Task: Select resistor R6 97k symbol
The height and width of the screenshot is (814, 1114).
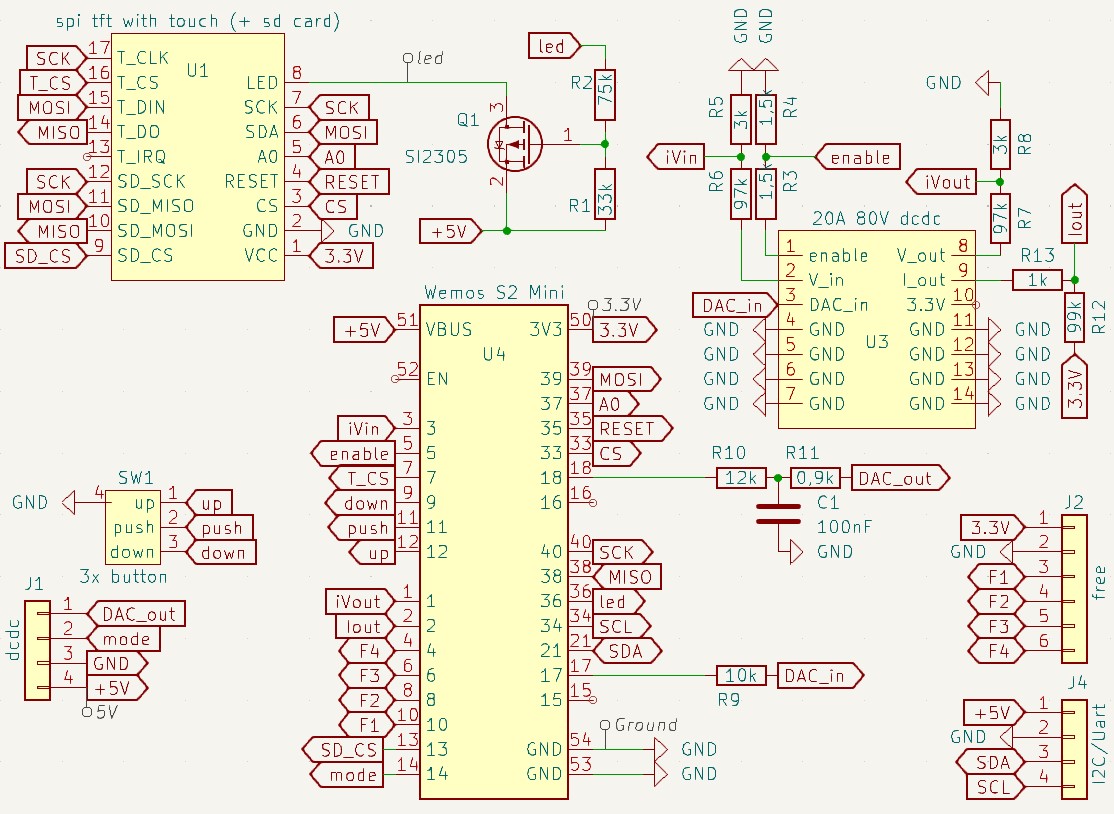Action: 740,194
